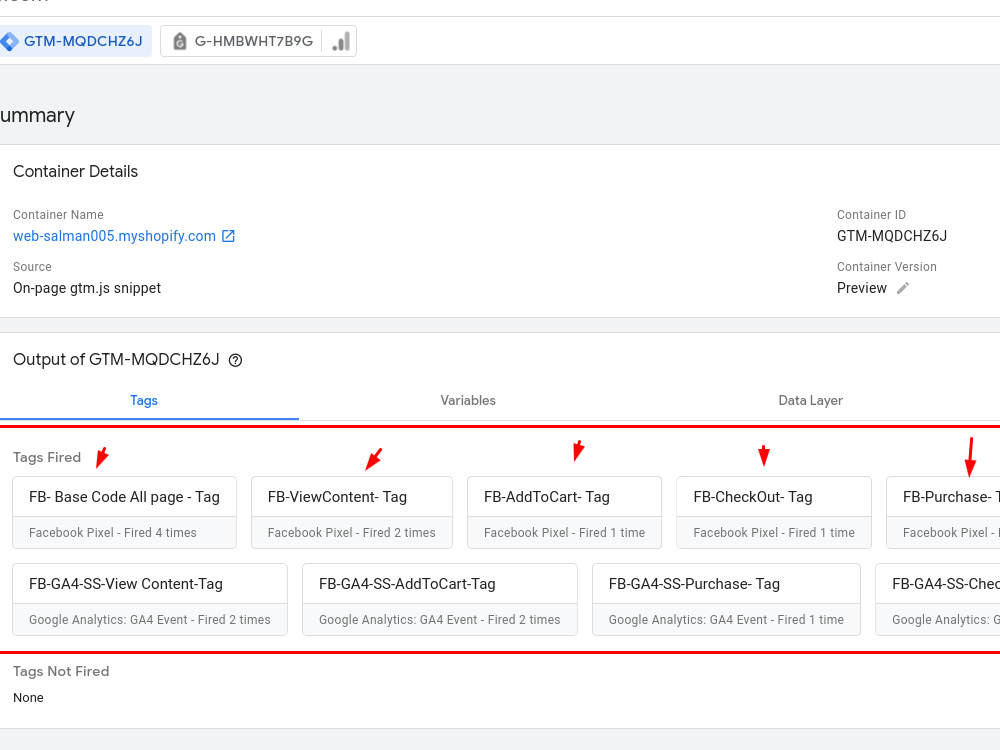The image size is (1000, 750).
Task: Click 'Facebook Pixel - Fired 2 times' text
Action: point(351,533)
